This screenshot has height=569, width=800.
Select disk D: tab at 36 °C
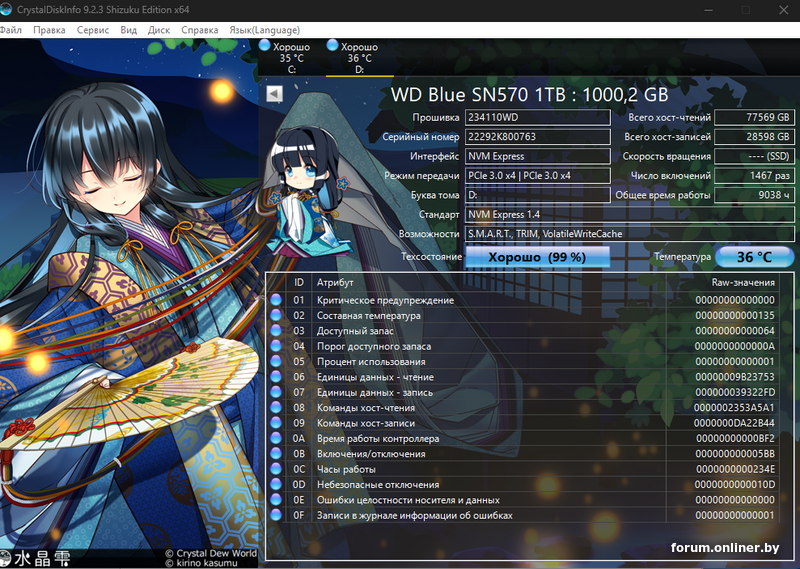tap(359, 58)
